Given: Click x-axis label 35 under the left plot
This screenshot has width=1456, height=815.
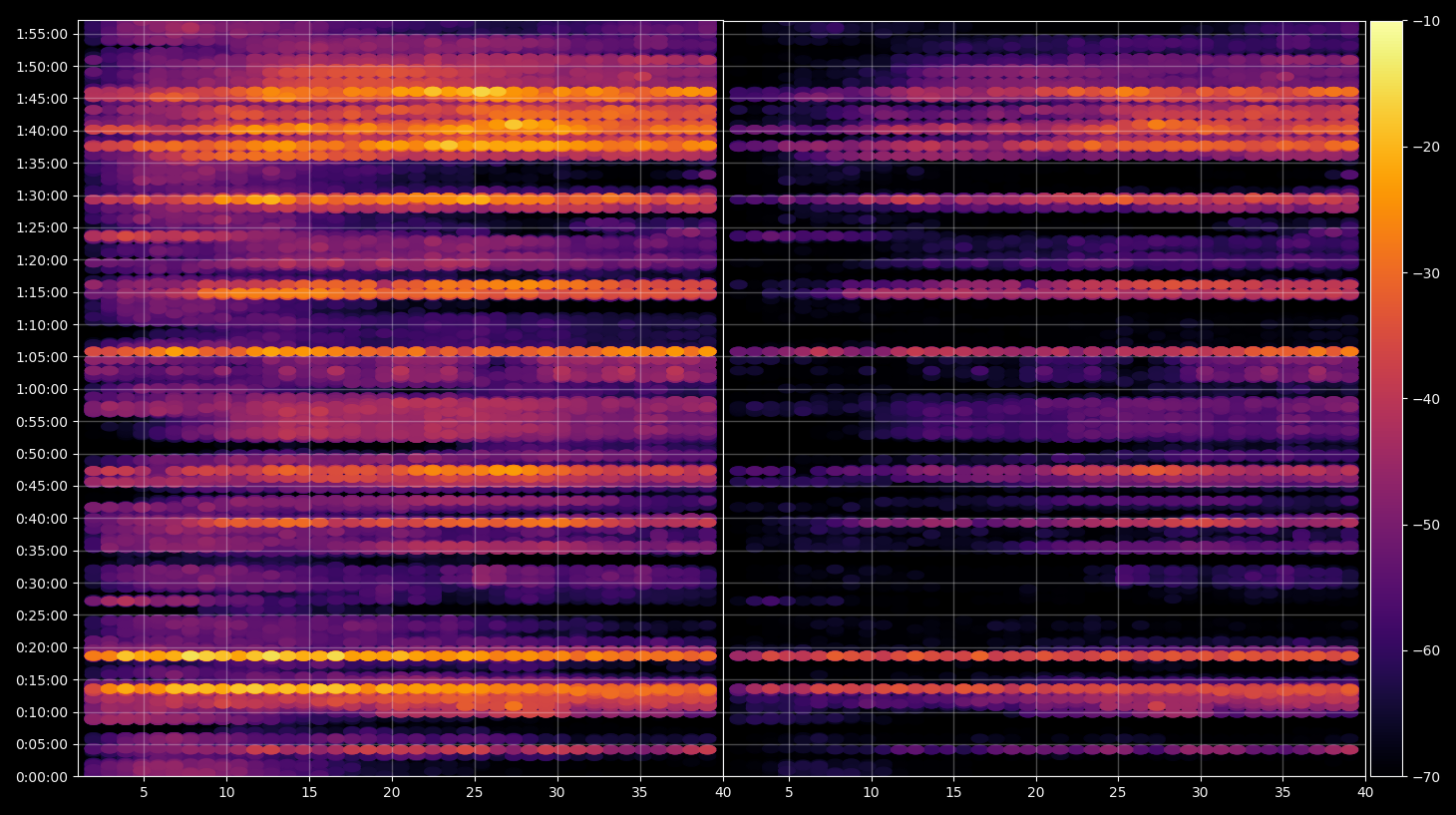Looking at the screenshot, I should coord(639,793).
